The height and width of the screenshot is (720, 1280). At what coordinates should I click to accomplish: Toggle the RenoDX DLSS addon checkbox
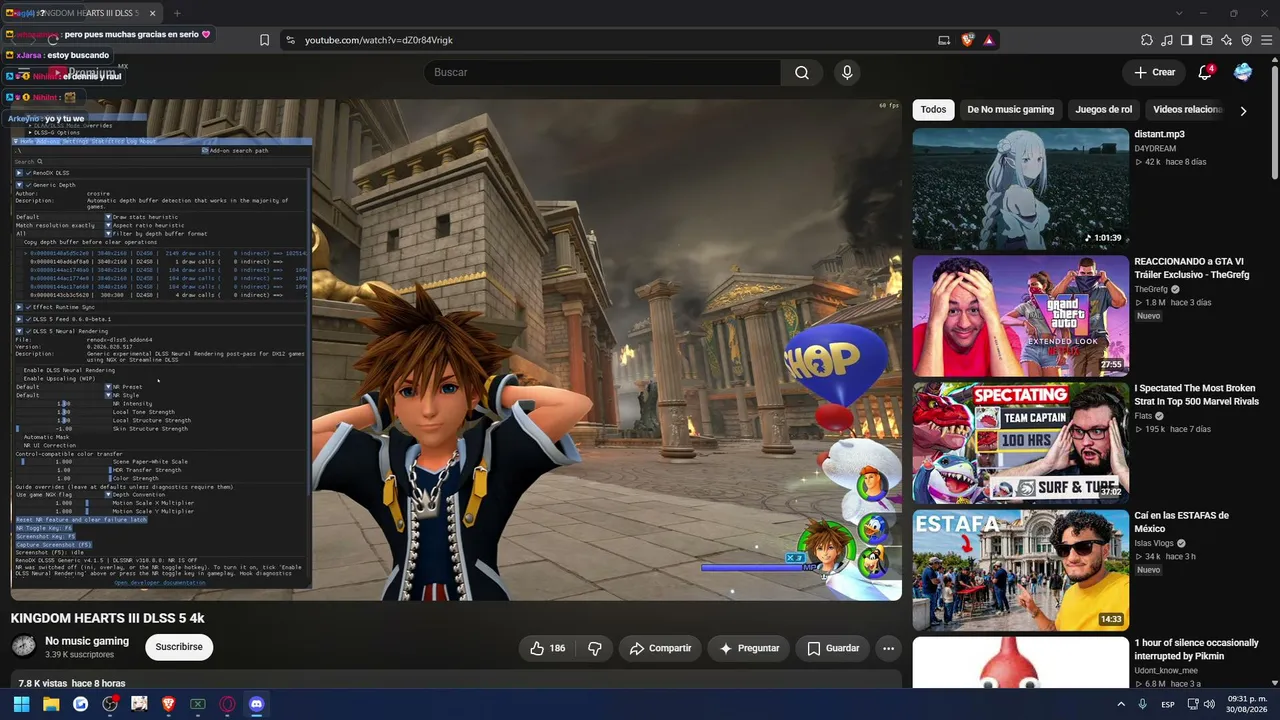[x=28, y=173]
